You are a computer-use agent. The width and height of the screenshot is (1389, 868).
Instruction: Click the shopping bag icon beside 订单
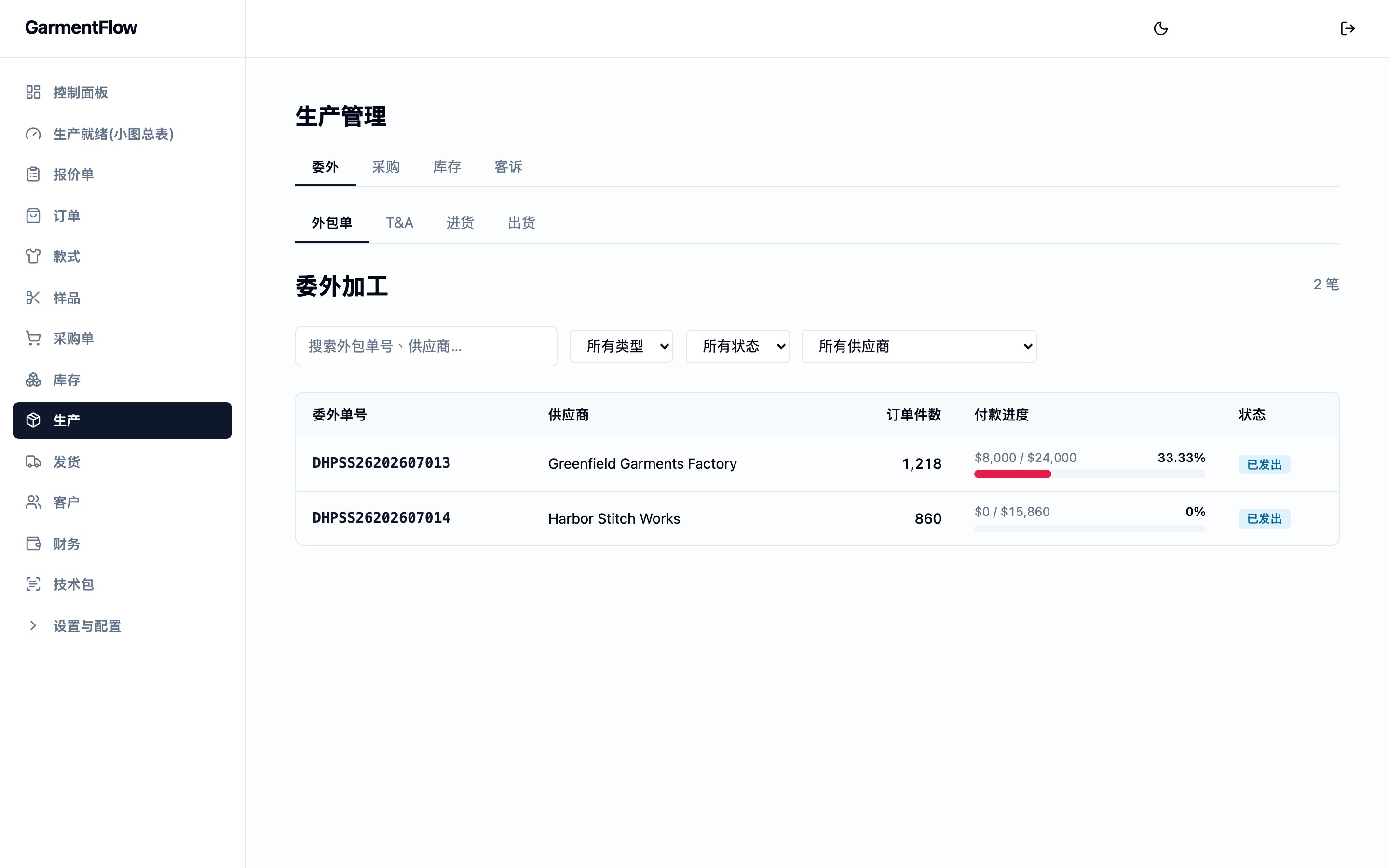(33, 216)
